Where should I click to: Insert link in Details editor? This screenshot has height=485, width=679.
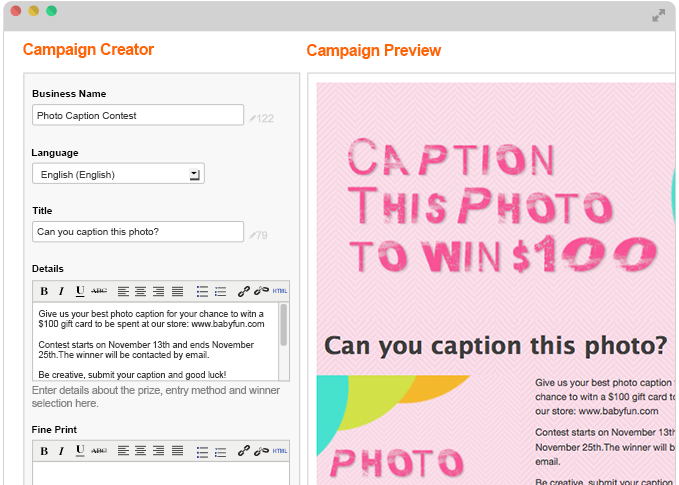tap(244, 291)
